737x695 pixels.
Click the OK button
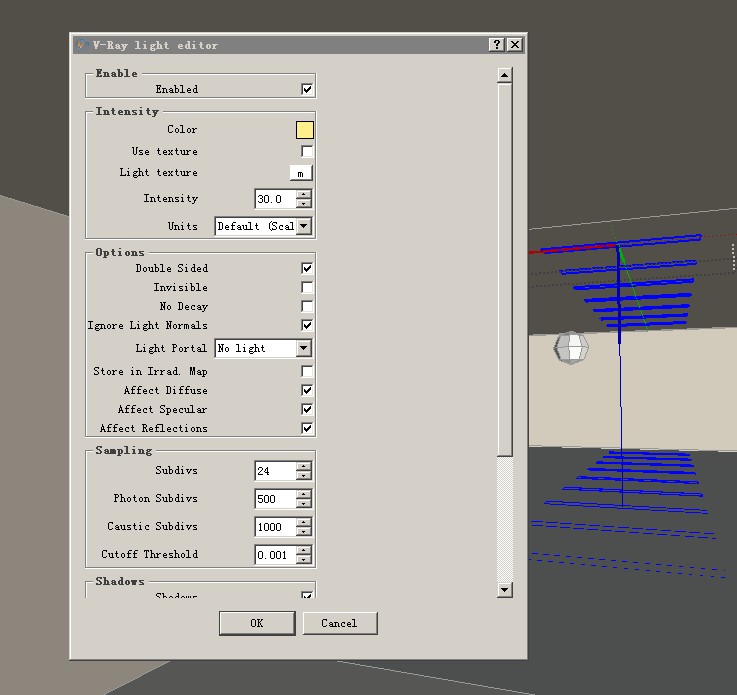tap(257, 623)
